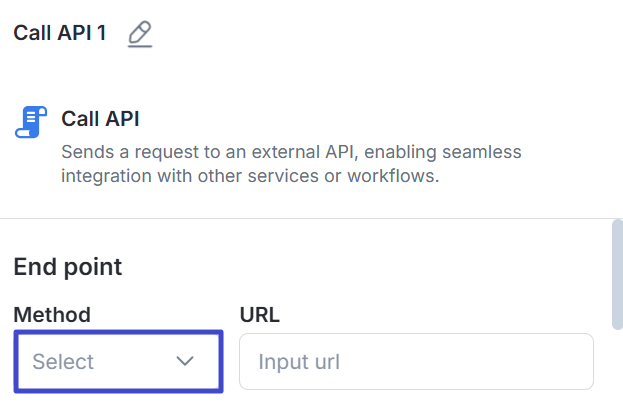This screenshot has height=418, width=623.
Task: Click the number '1' in the title
Action: coord(100,33)
